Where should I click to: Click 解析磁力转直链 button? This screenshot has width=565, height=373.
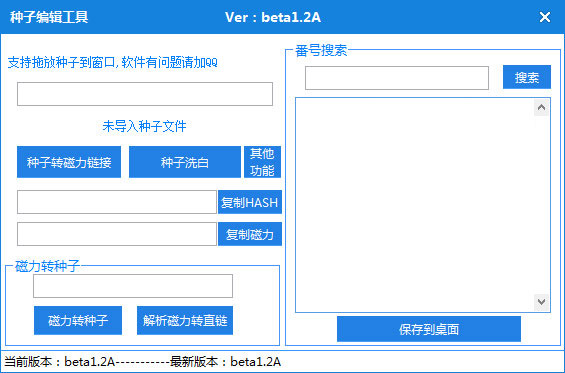pyautogui.click(x=185, y=320)
